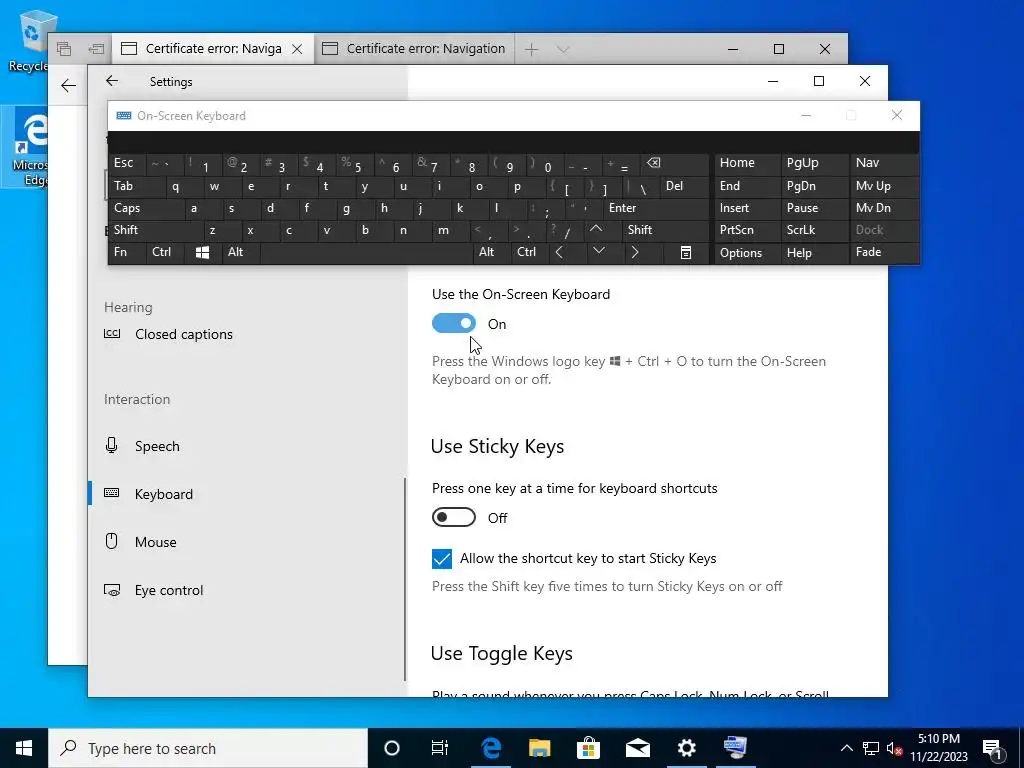Expand the Edge tab preview chevron

[563, 49]
